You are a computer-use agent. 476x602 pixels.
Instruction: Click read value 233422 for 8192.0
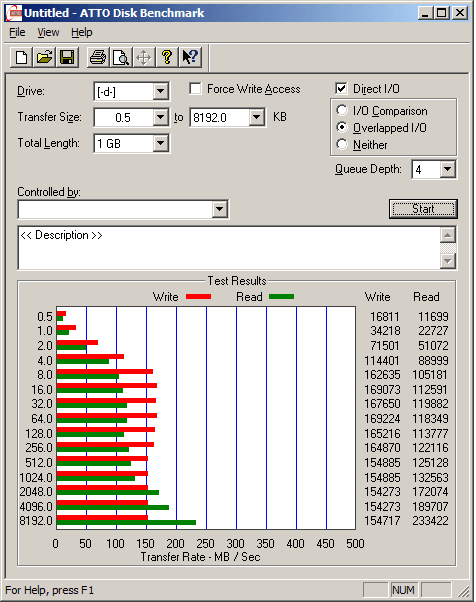[x=430, y=521]
